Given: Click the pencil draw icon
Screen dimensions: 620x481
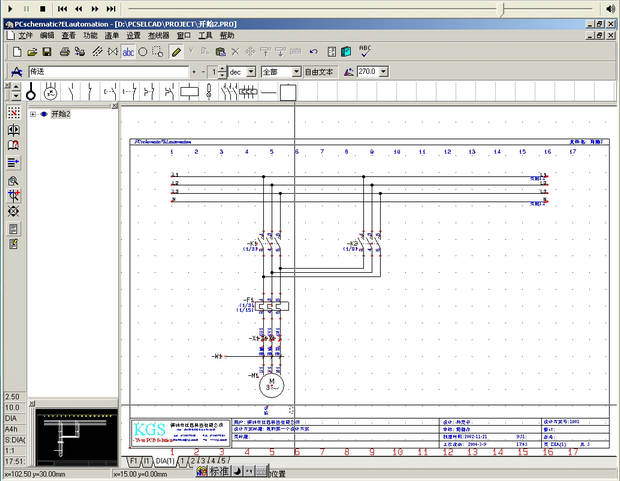Looking at the screenshot, I should pos(176,51).
